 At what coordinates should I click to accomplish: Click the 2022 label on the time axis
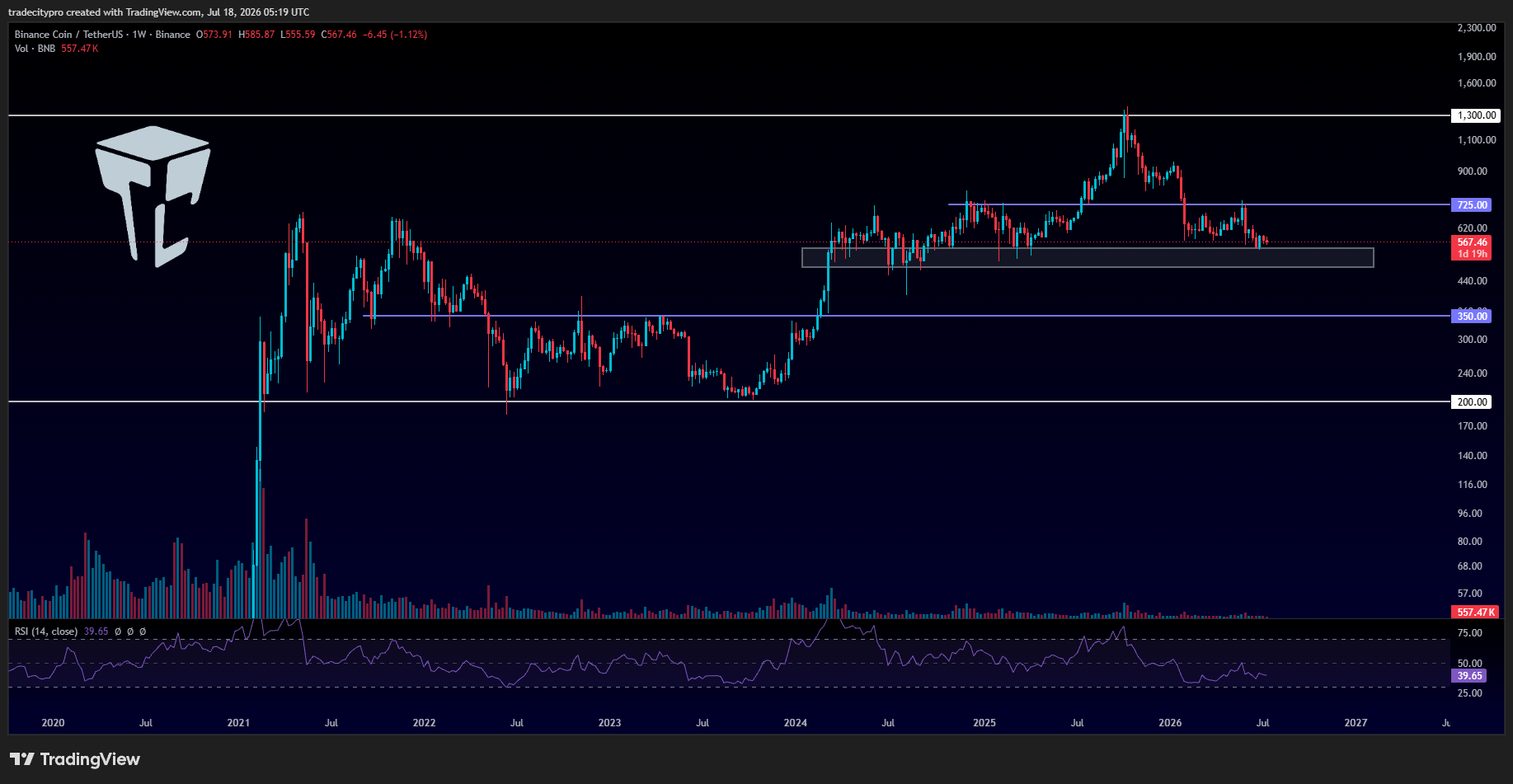tap(424, 723)
